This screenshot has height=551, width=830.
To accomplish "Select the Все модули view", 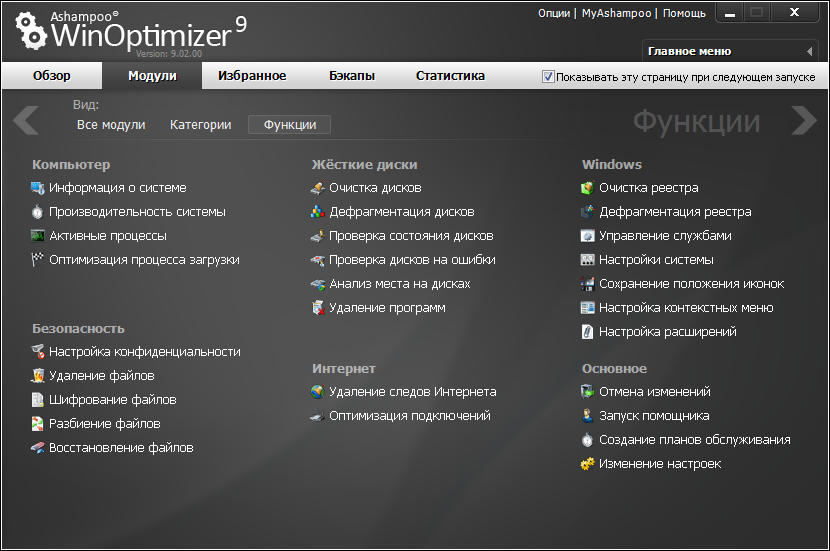I will tap(111, 125).
